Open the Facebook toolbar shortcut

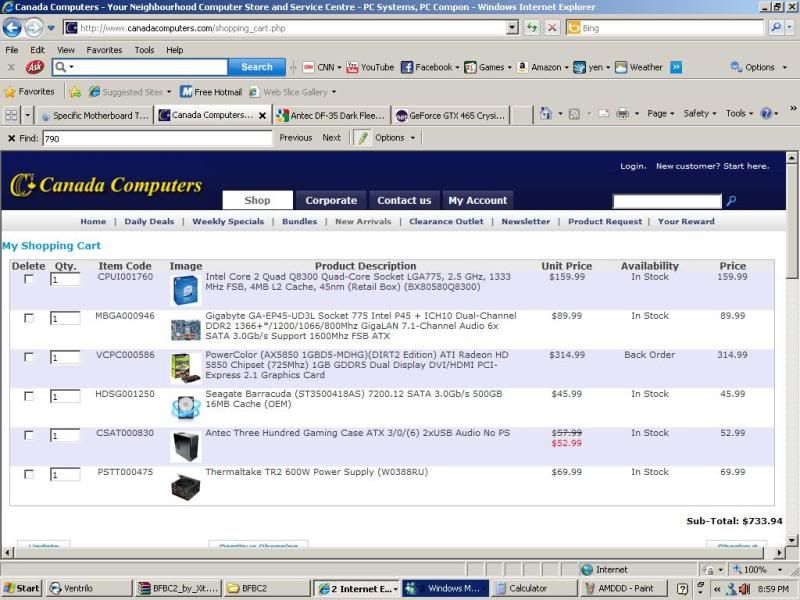430,67
